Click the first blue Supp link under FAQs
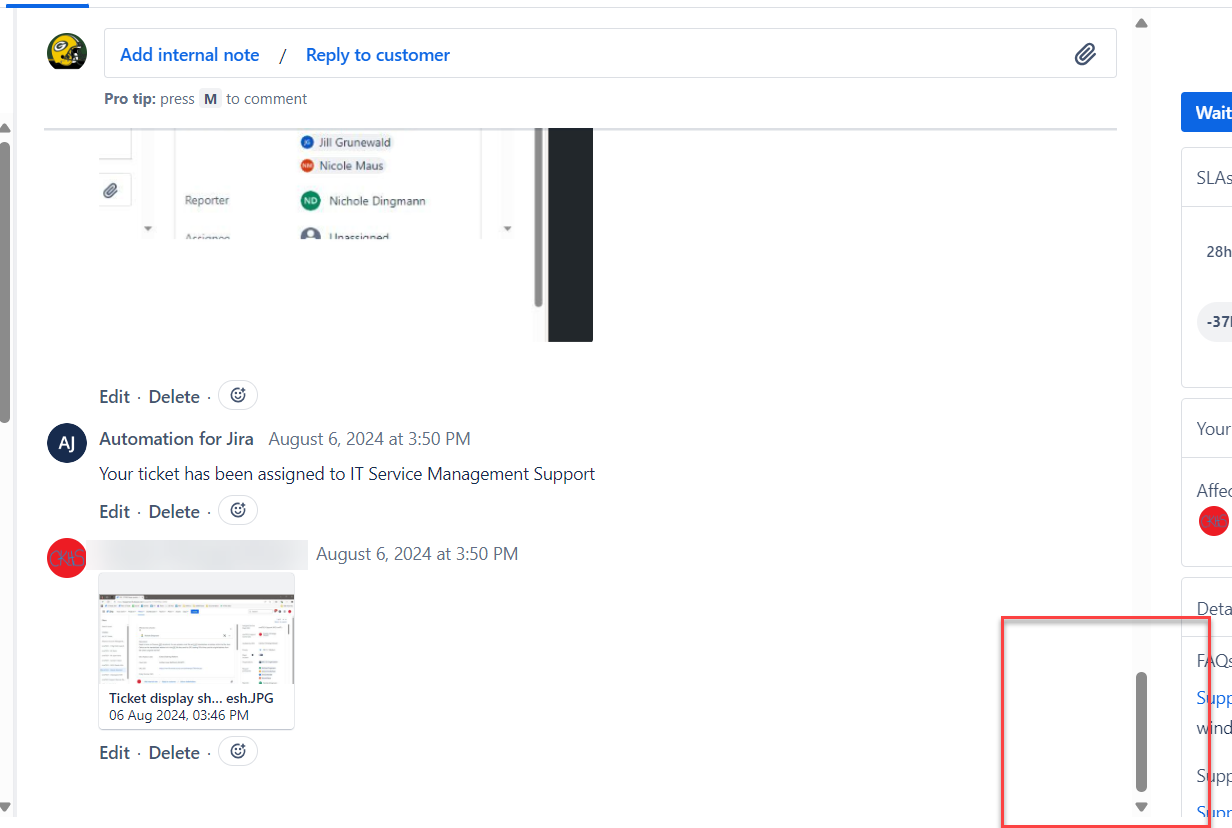 [x=1214, y=698]
